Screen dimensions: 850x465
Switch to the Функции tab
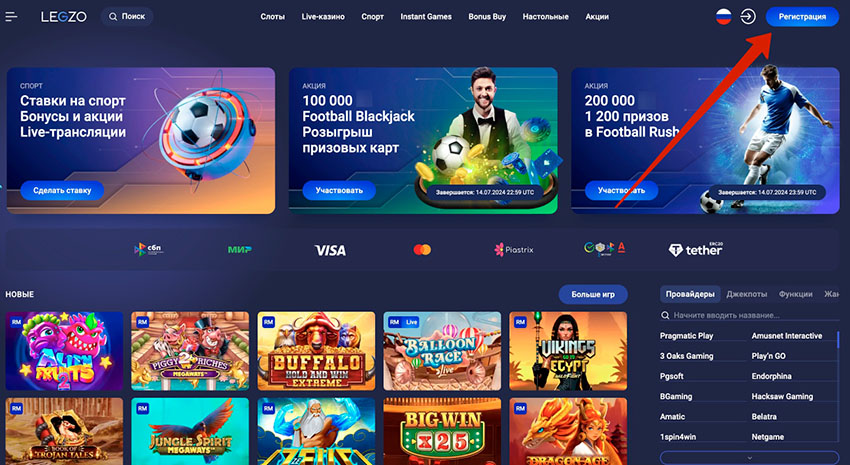795,294
